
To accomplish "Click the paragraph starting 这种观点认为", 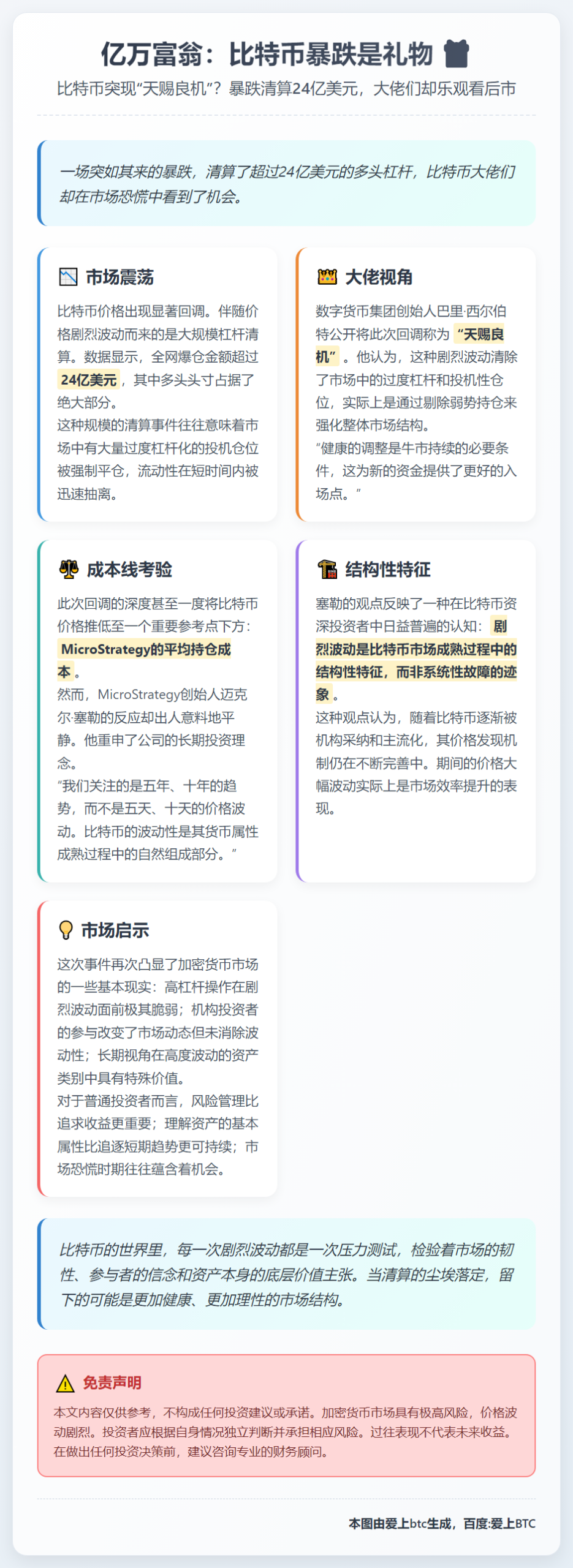I will 416,763.
